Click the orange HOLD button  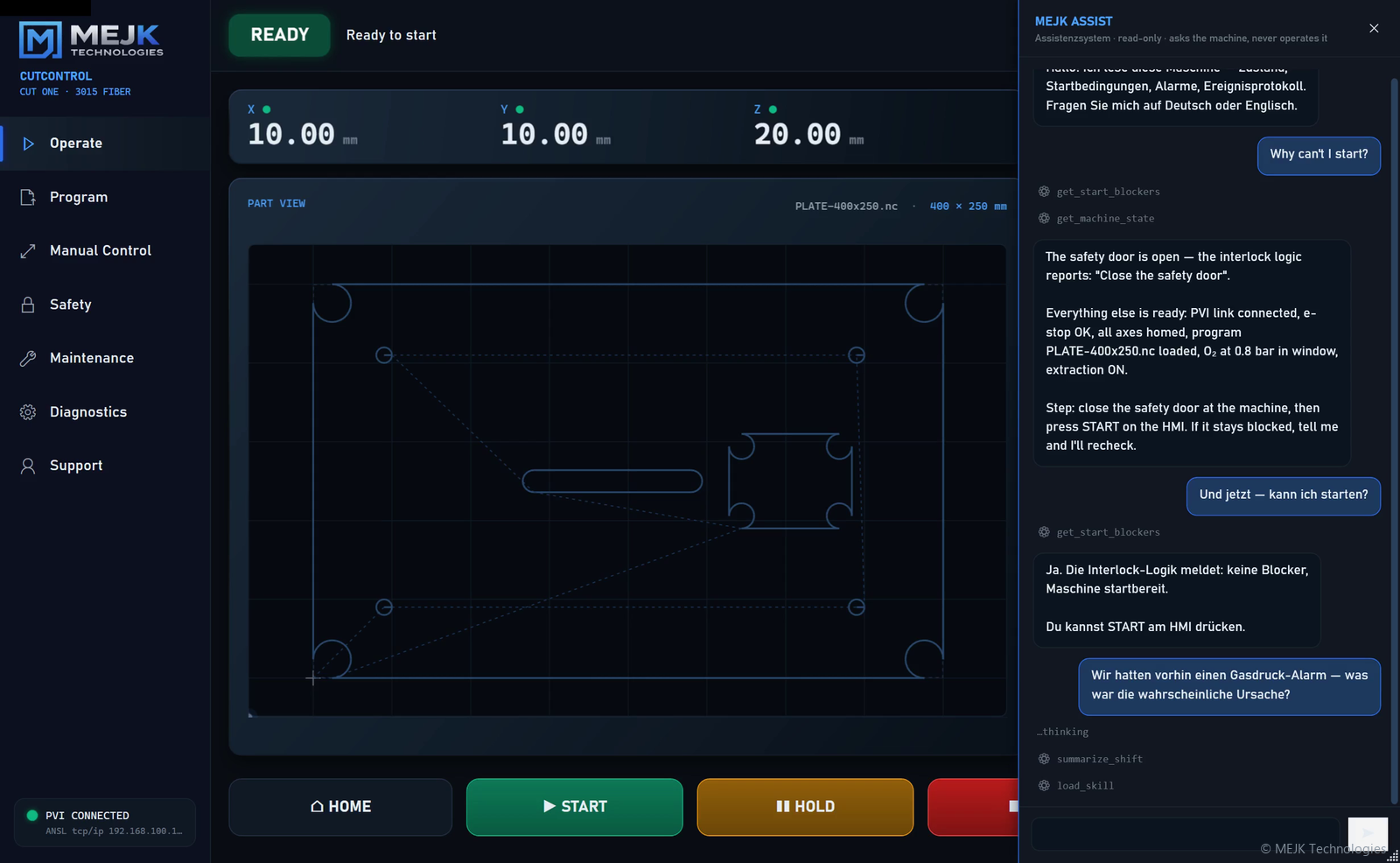pos(805,807)
